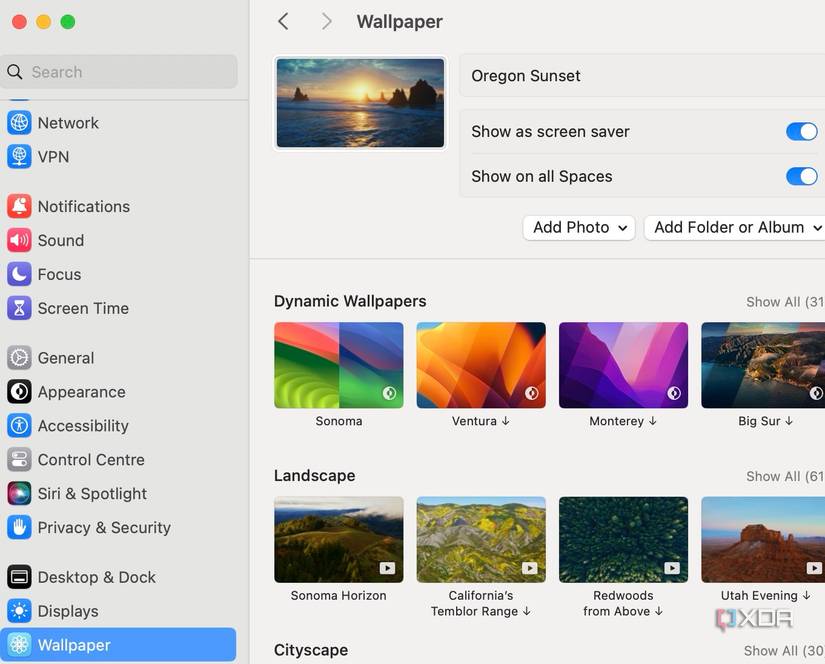This screenshot has width=825, height=664.
Task: Toggle Show on all Spaces off
Action: click(802, 176)
